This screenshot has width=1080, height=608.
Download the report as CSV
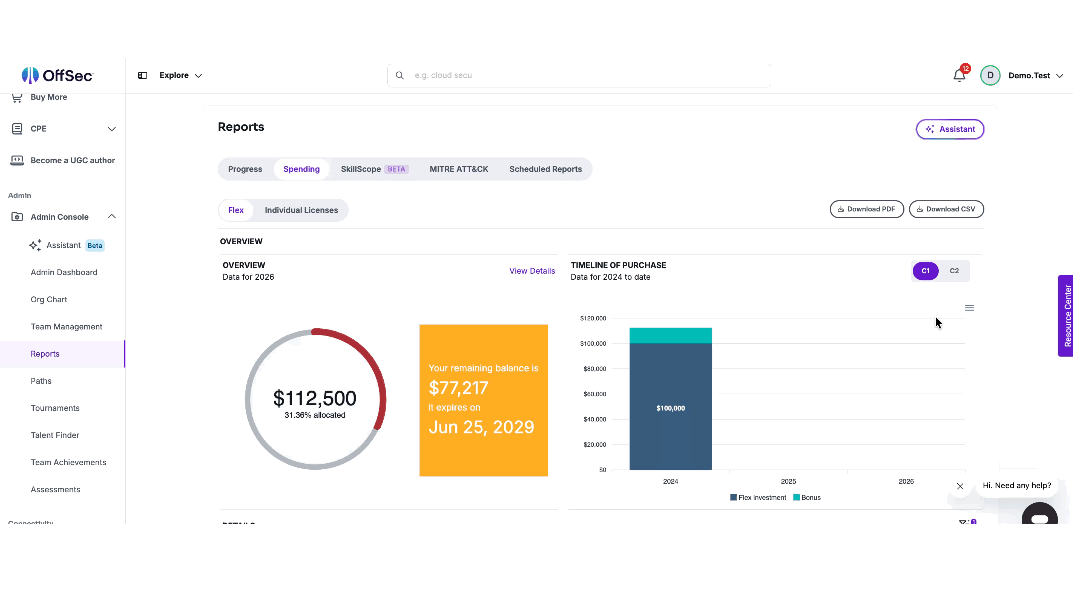tap(946, 209)
